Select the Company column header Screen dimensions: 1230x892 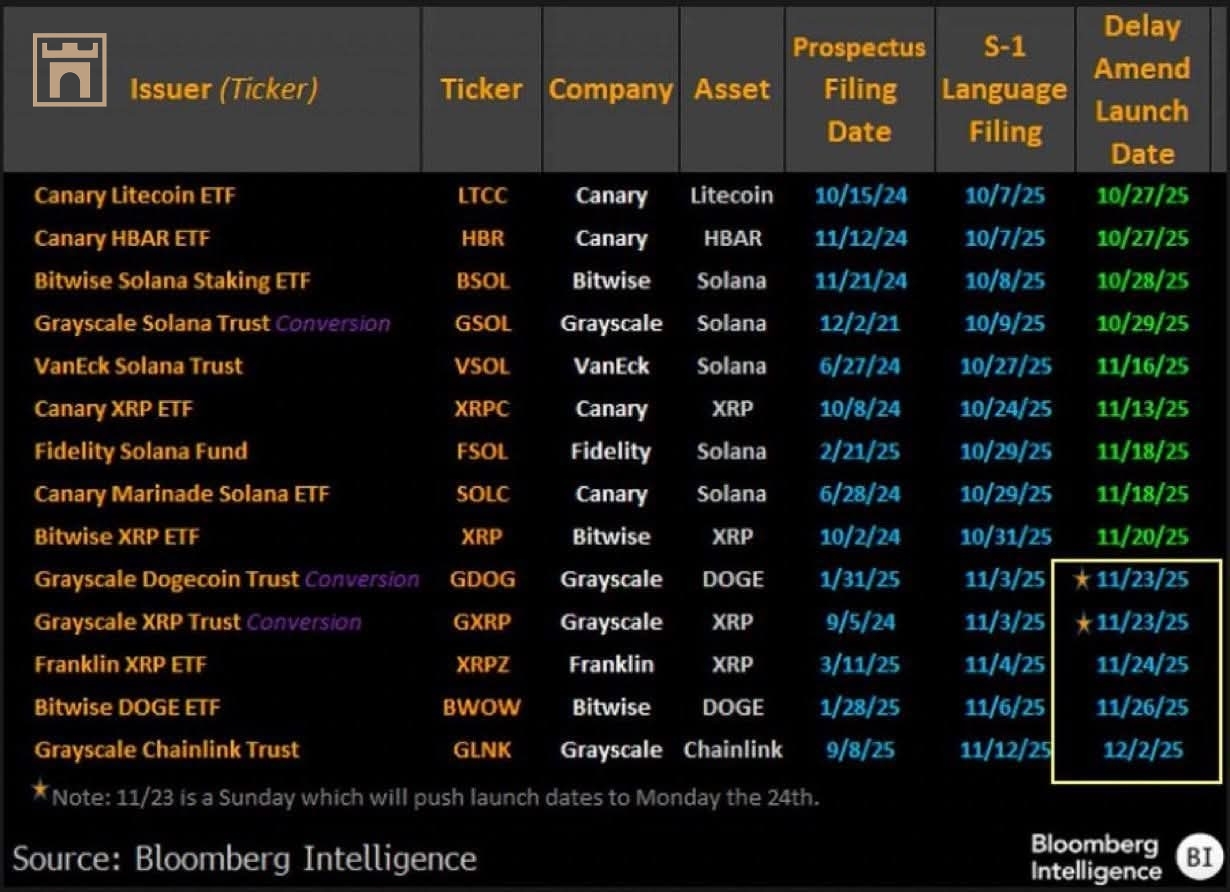tap(610, 89)
